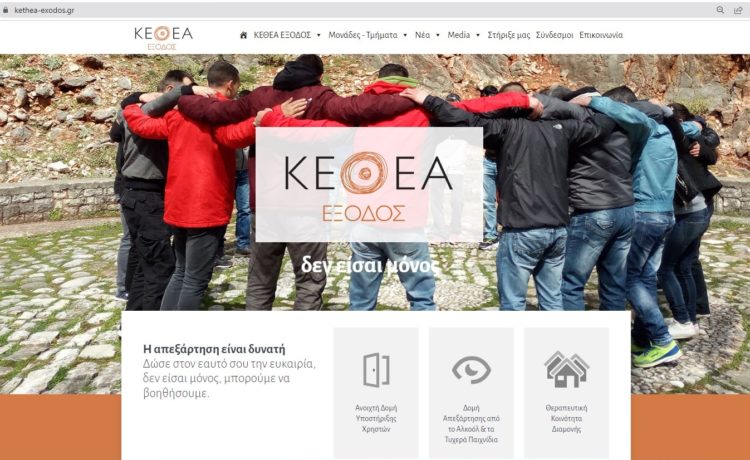This screenshot has height=460, width=750.
Task: Open the Σύνδεσμοι menu item
Action: point(554,35)
